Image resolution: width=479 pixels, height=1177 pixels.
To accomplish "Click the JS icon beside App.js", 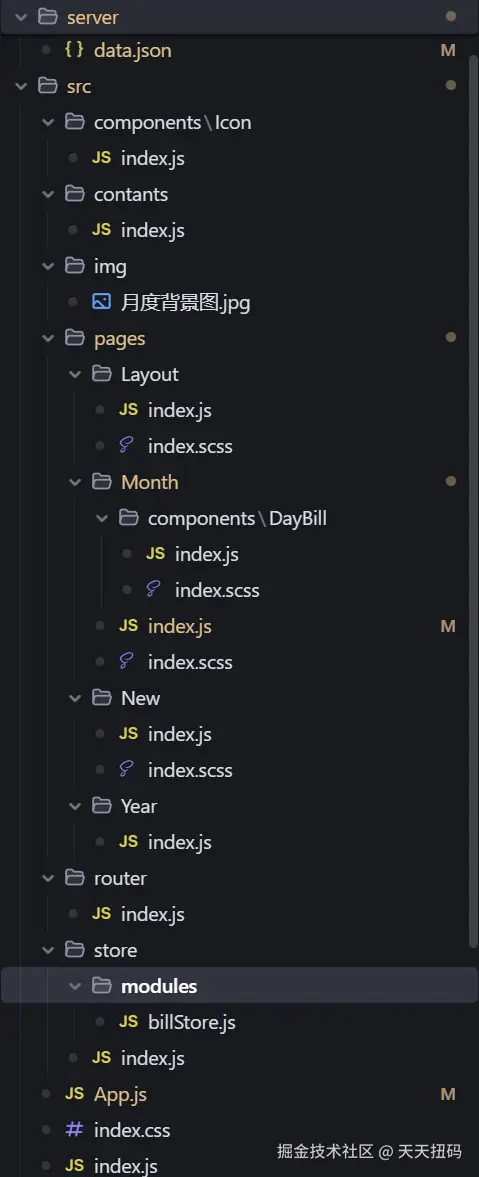I will (74, 1094).
